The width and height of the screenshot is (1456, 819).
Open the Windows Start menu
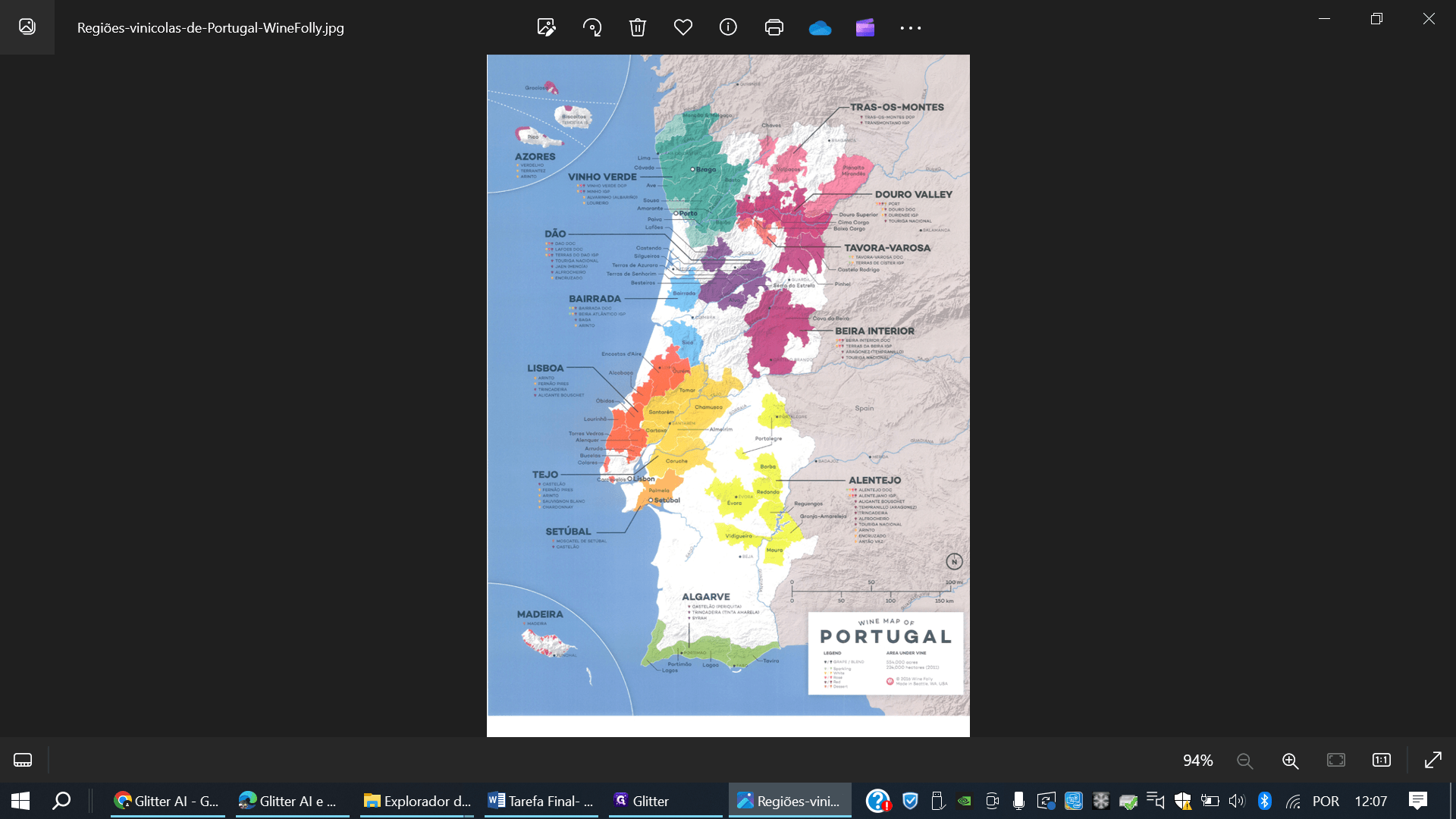20,801
